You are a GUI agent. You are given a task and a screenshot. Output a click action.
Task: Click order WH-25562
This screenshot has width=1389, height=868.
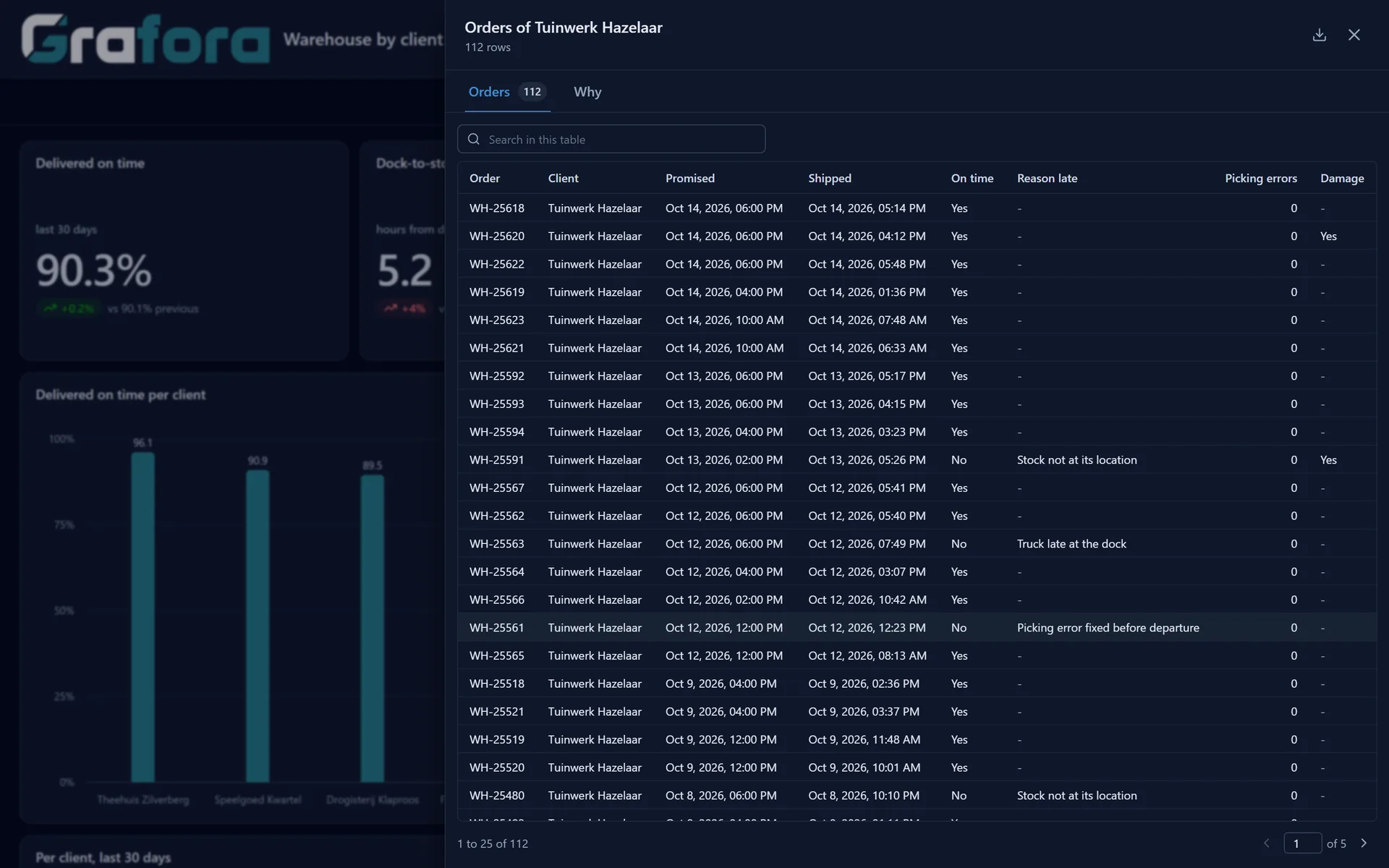pyautogui.click(x=496, y=516)
